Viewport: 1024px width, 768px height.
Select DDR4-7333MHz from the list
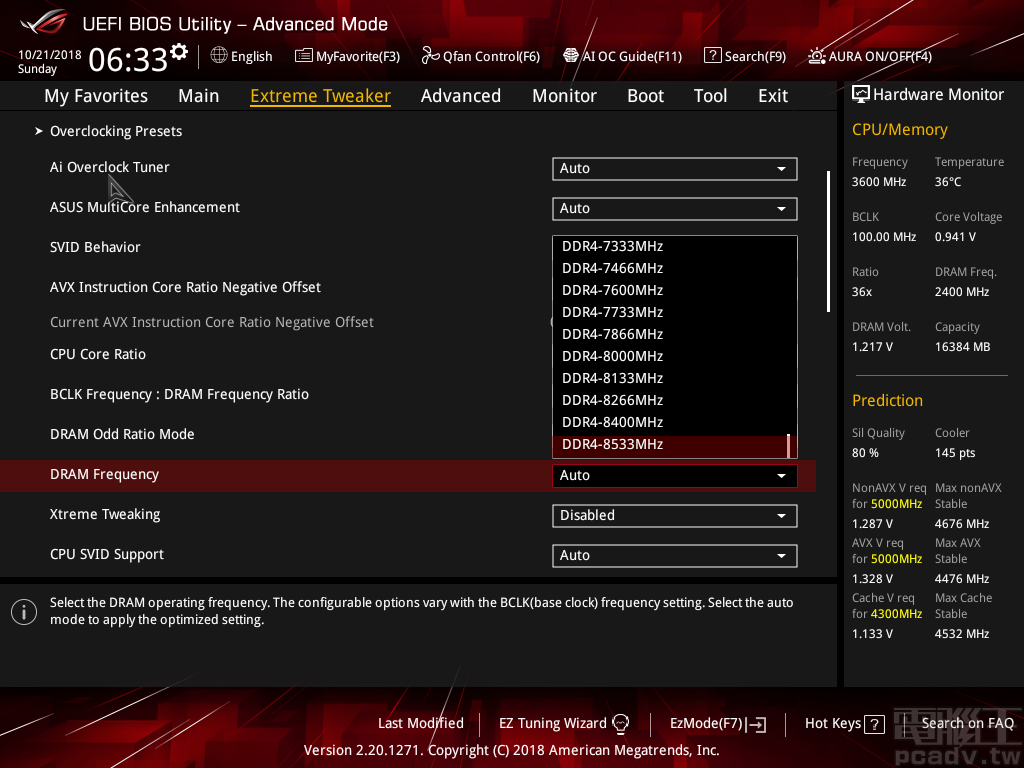point(675,246)
